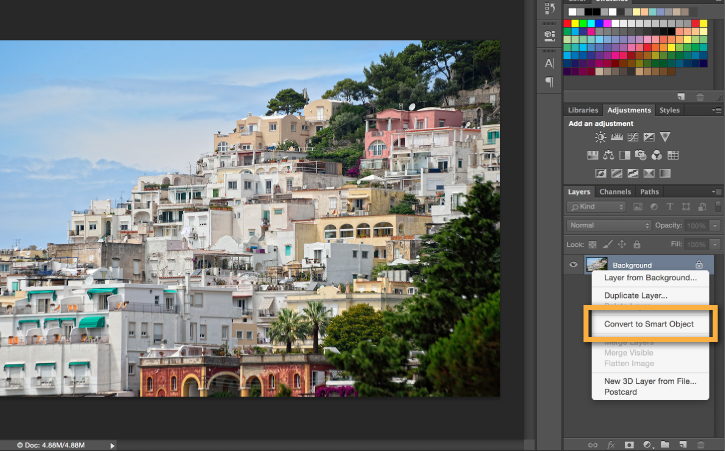Open the Paragraph panel icon
725x451 pixels.
coord(549,82)
